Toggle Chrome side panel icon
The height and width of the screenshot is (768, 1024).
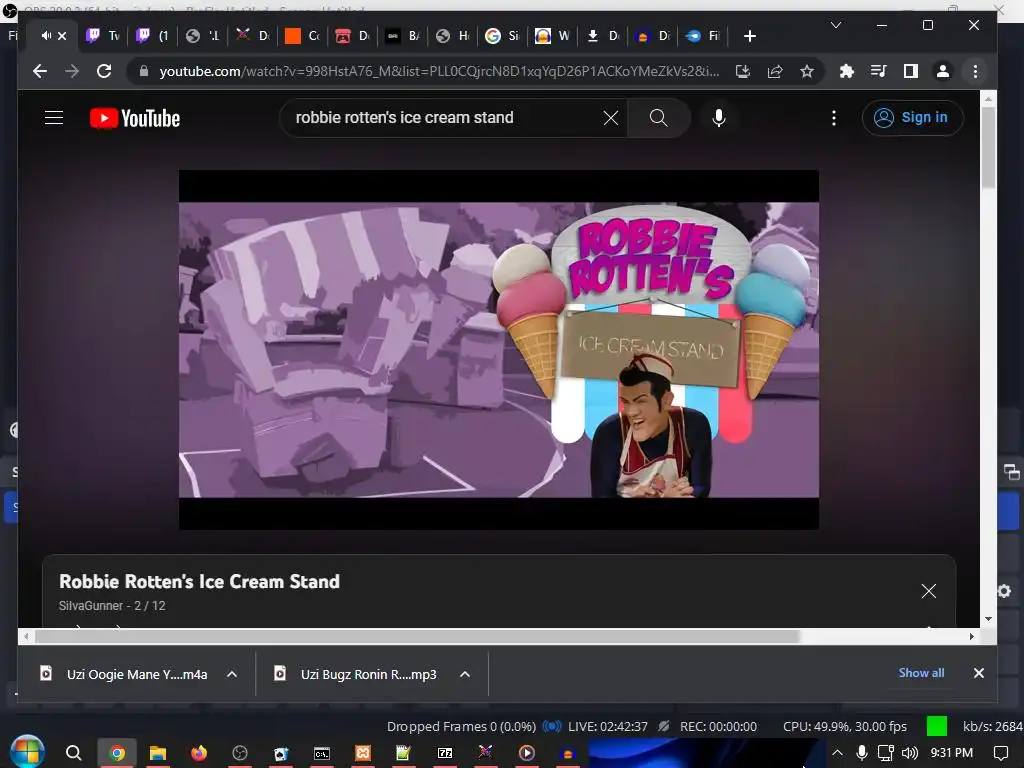[x=910, y=71]
